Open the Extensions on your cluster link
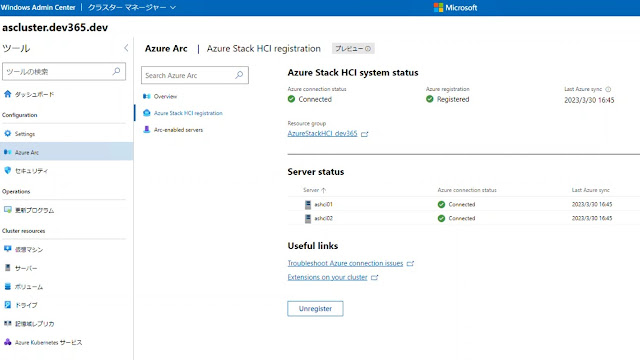 coord(327,277)
